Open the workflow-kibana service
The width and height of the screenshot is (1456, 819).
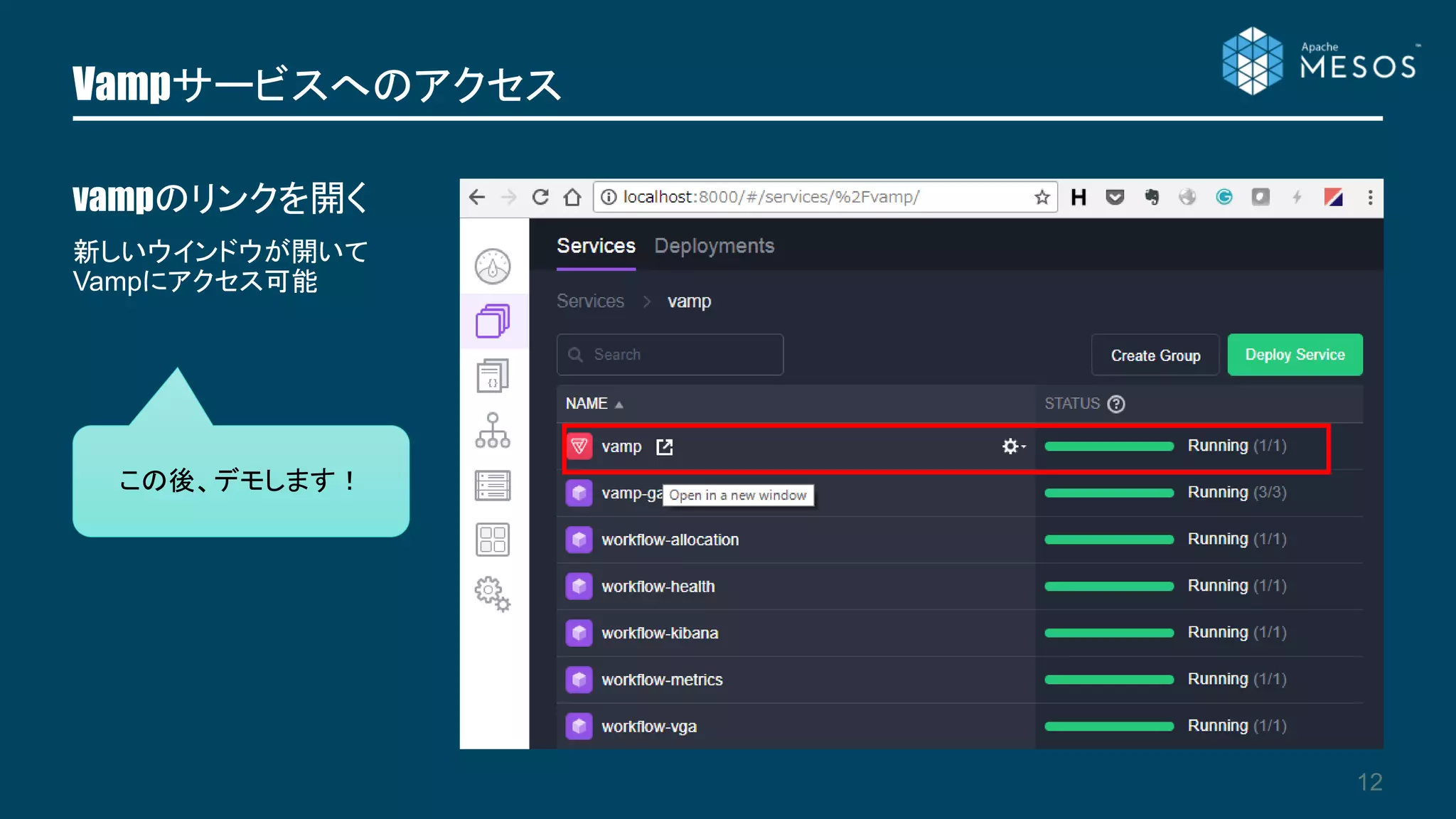tap(660, 633)
